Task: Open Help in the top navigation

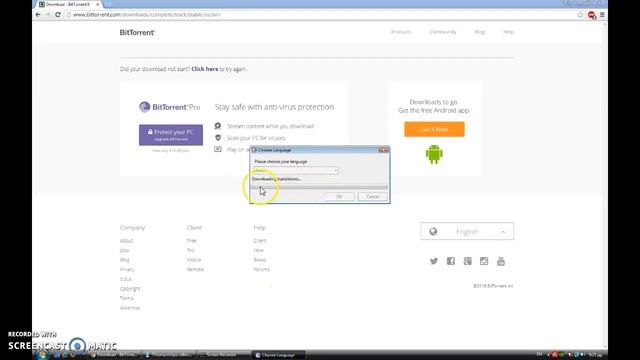Action: click(x=508, y=32)
